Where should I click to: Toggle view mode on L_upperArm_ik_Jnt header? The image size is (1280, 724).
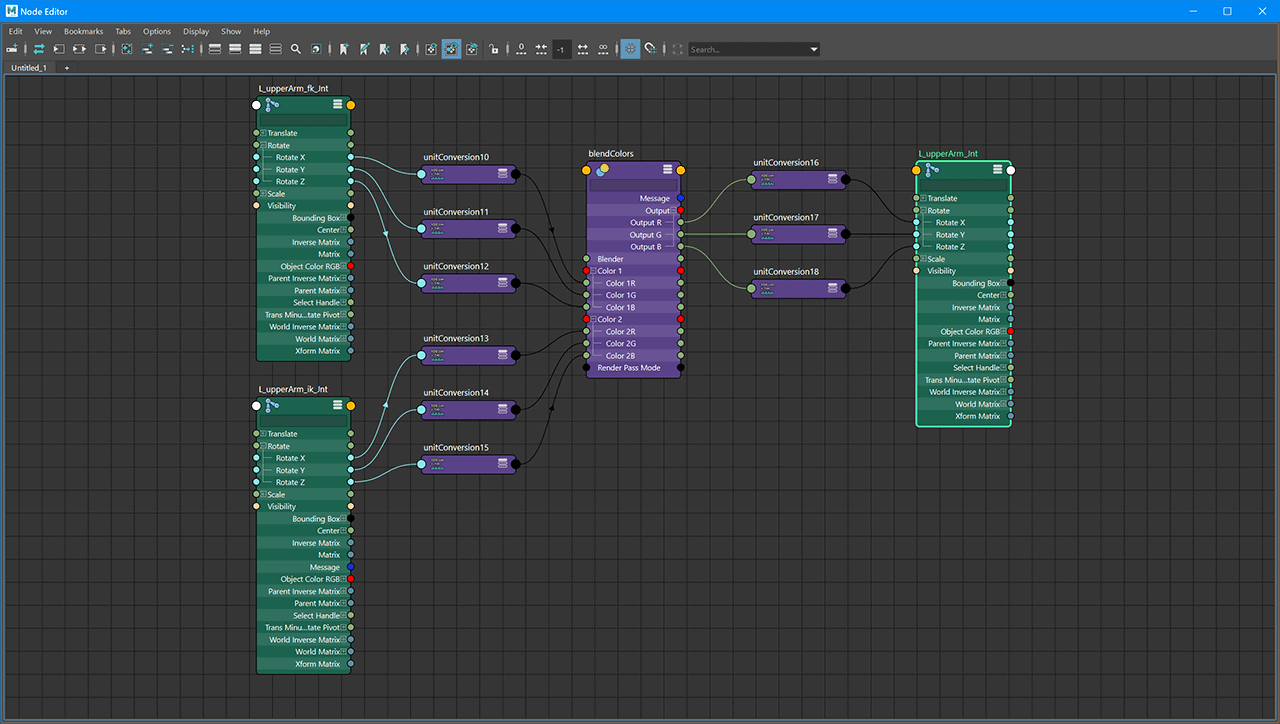pos(337,405)
